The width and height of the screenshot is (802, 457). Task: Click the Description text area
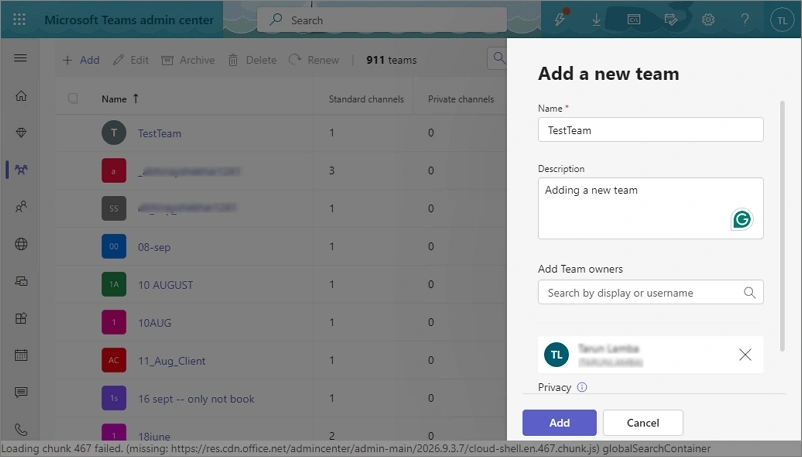(x=651, y=208)
